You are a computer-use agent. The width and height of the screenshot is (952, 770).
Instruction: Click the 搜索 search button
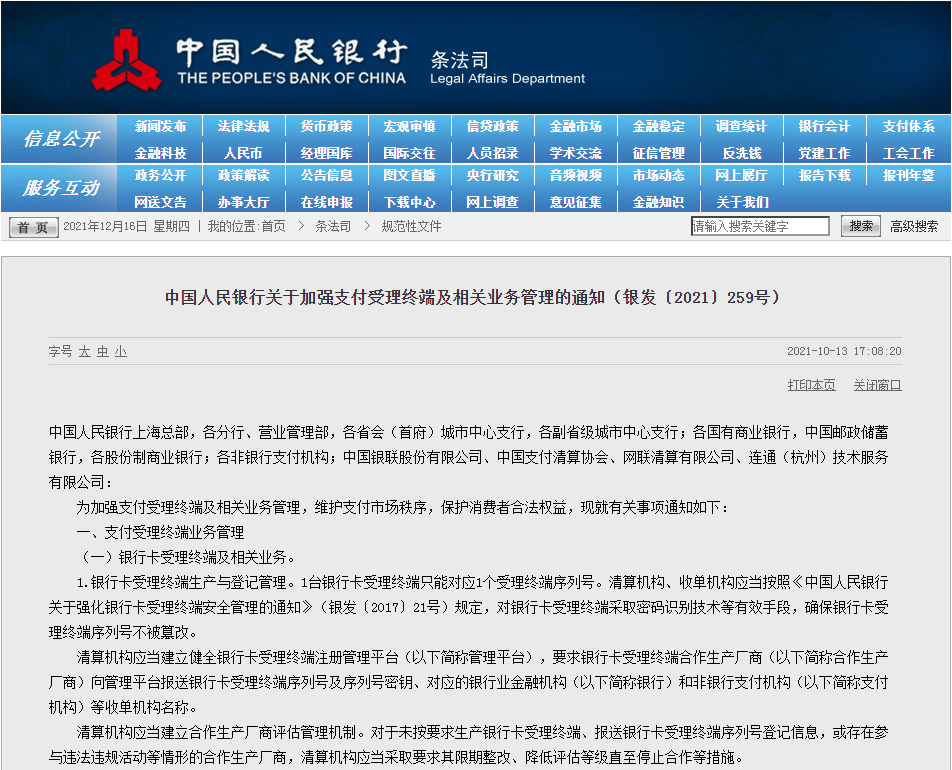tap(861, 226)
